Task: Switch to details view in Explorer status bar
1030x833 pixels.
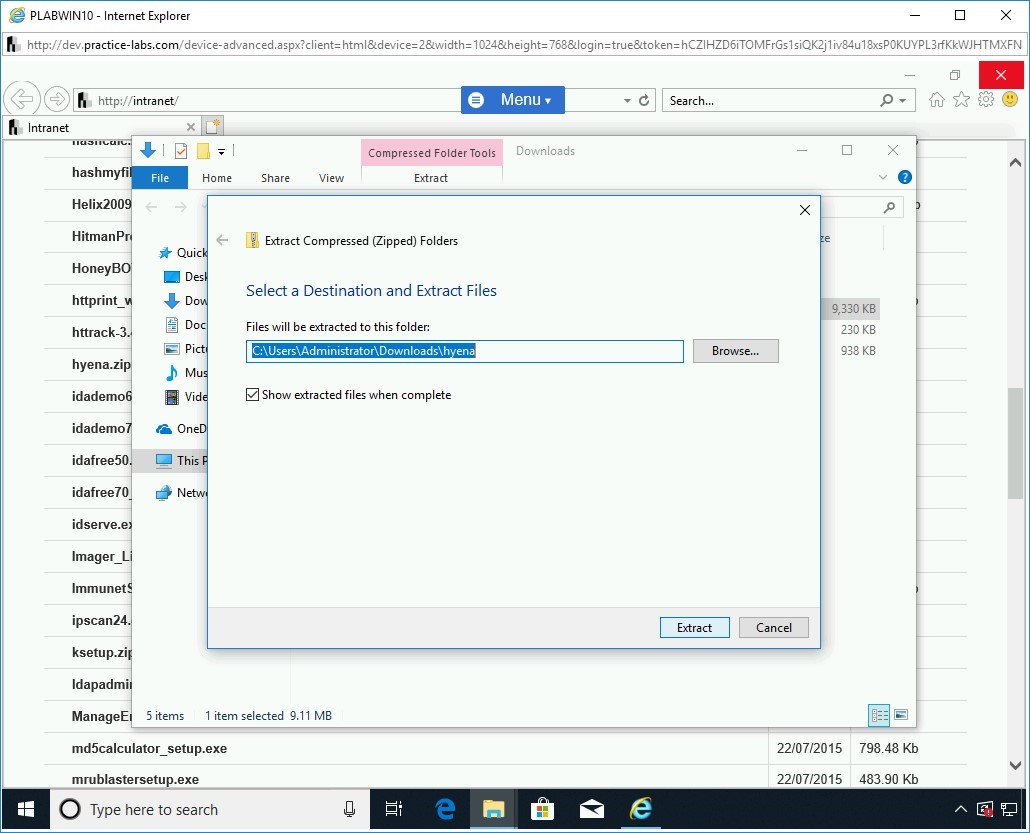Action: (880, 715)
